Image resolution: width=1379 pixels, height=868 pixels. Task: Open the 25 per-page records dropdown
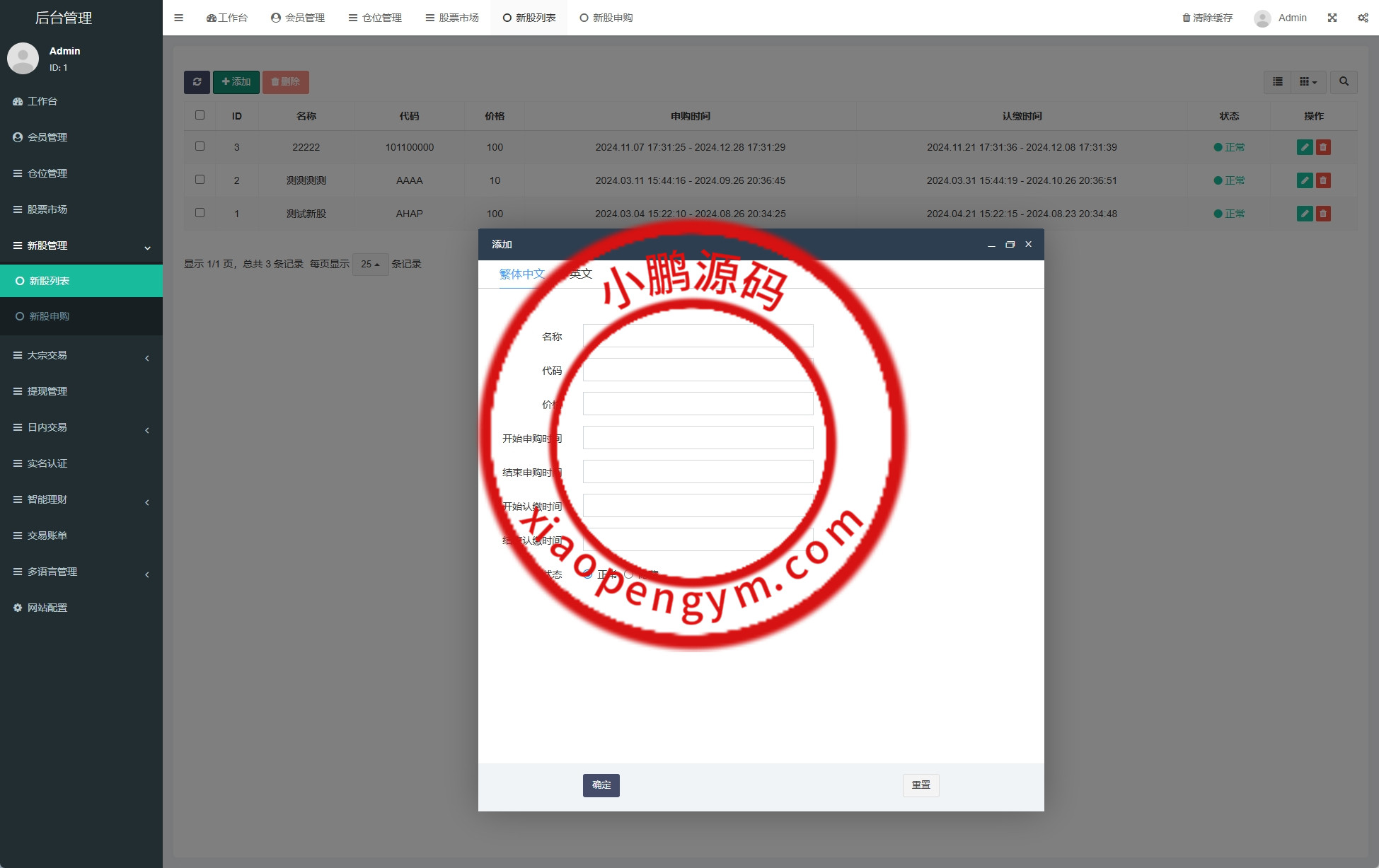(x=370, y=265)
